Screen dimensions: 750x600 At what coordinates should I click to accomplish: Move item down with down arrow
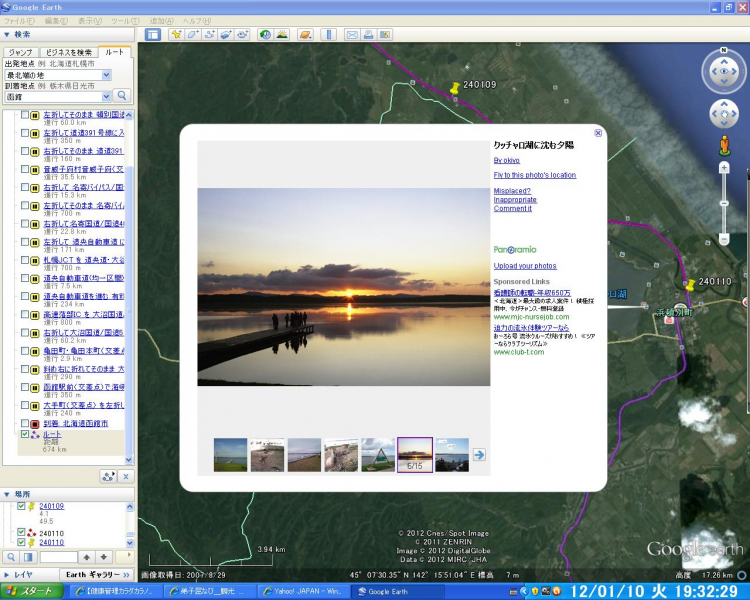pos(104,557)
